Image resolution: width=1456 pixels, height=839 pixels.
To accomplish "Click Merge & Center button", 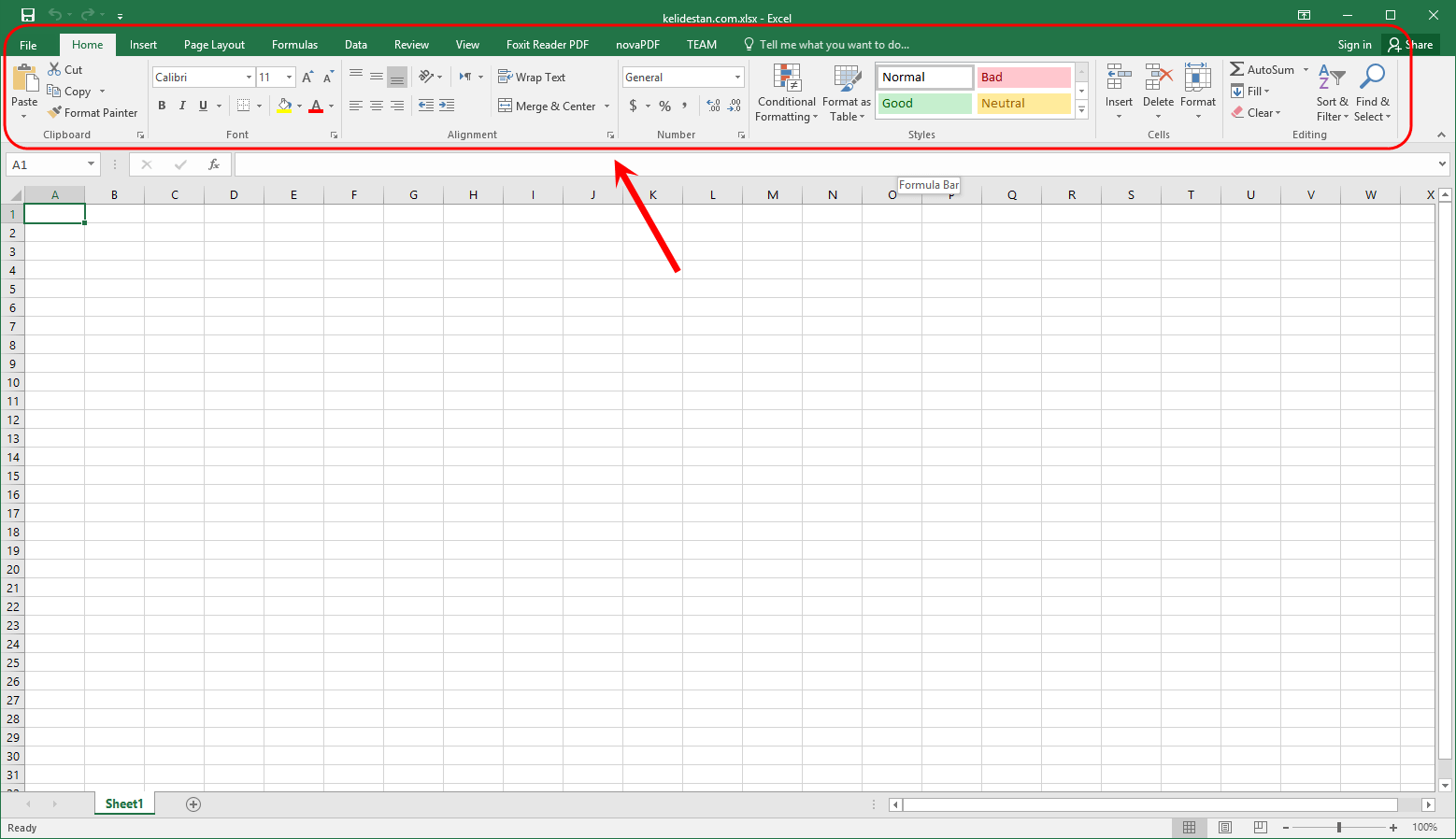I will 548,107.
